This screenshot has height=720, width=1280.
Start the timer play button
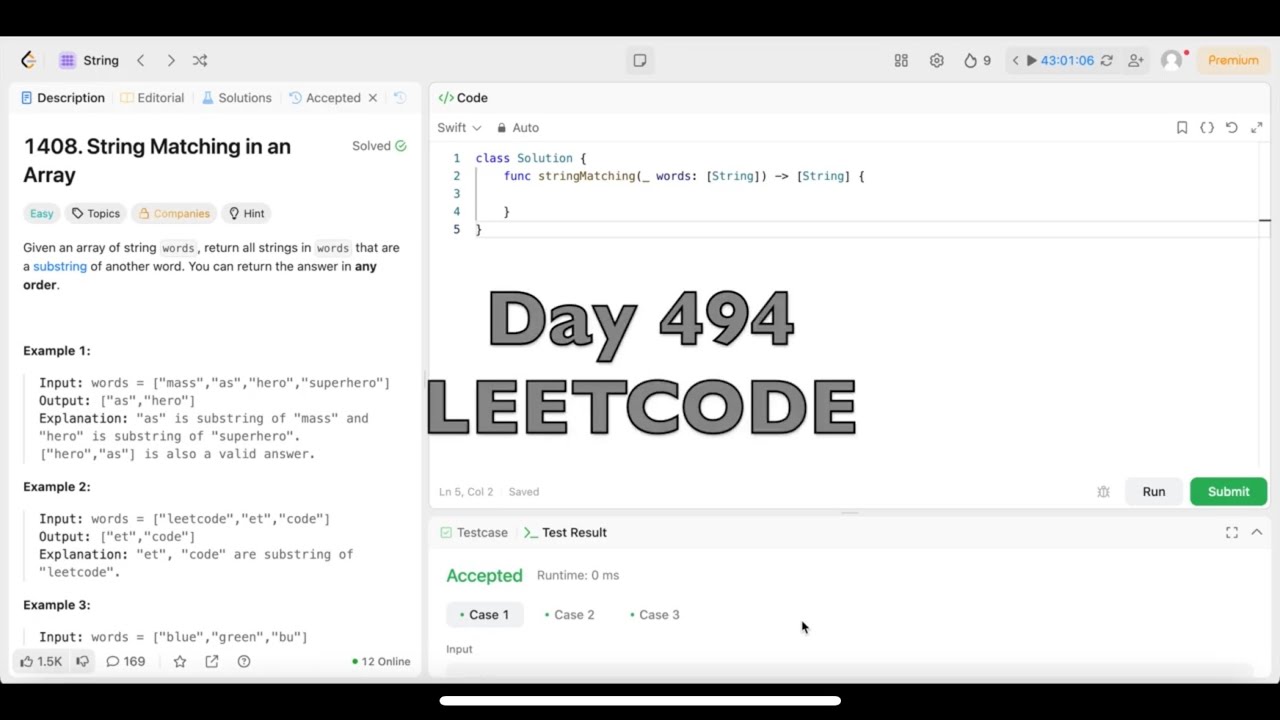point(1031,60)
